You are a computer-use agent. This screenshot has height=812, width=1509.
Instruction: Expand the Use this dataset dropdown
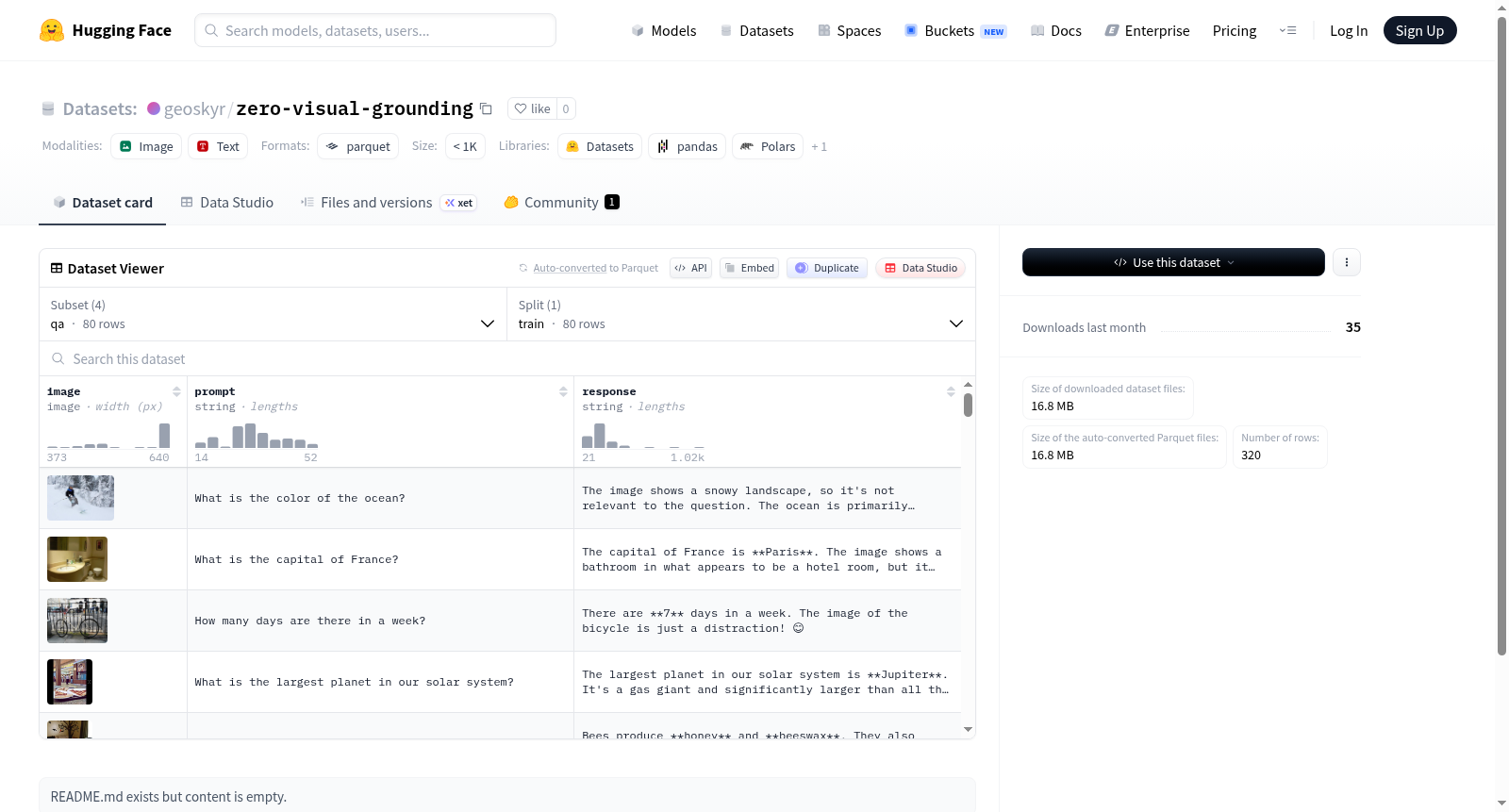(1173, 262)
